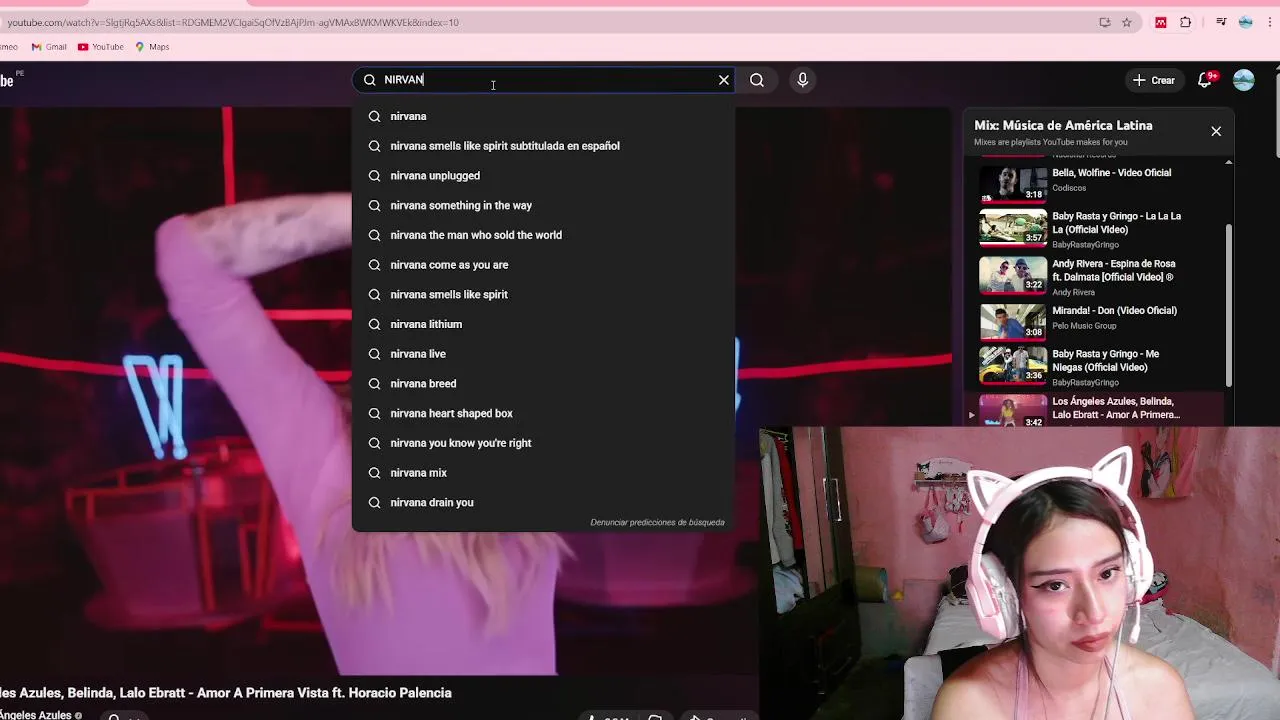Pick suggestion "nirvana come as you are"
This screenshot has width=1280, height=720.
543,265
